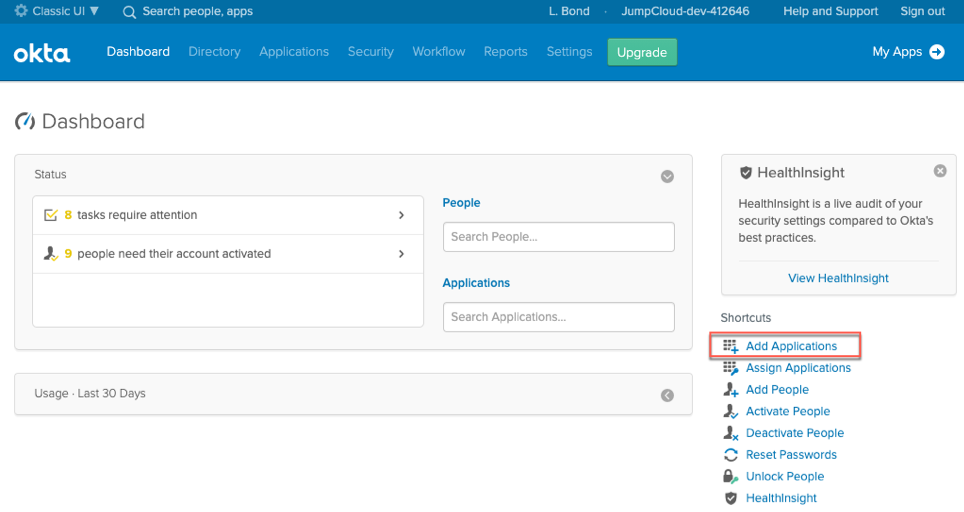Collapse the Status panel
This screenshot has width=964, height=512.
pyautogui.click(x=667, y=176)
